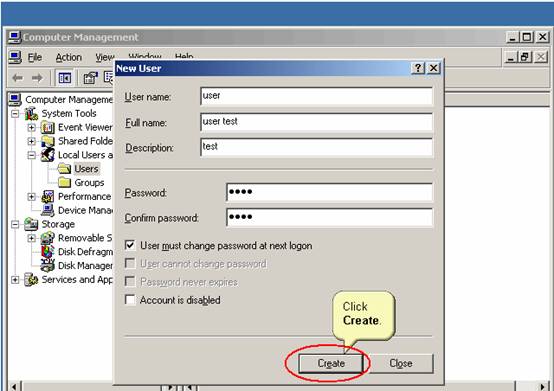Open the Action menu
Image resolution: width=554 pixels, height=391 pixels.
click(69, 57)
